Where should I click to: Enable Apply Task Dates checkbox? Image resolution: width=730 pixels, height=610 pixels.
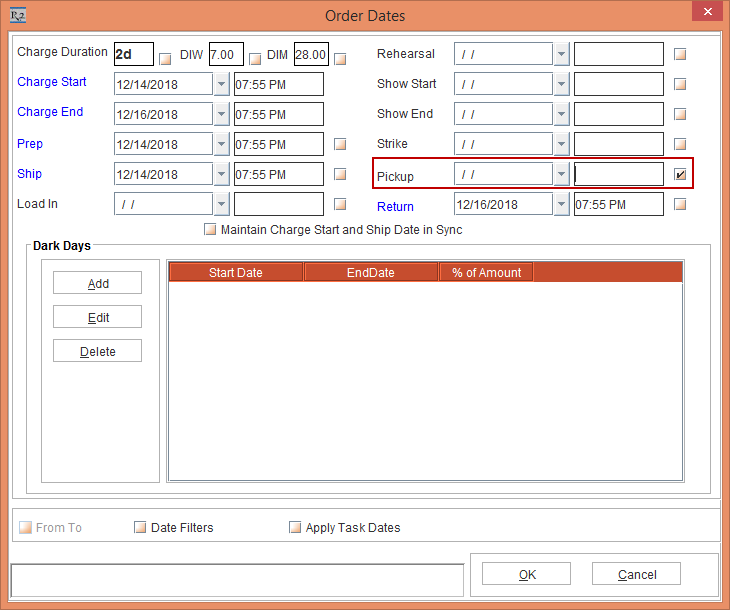click(x=295, y=527)
